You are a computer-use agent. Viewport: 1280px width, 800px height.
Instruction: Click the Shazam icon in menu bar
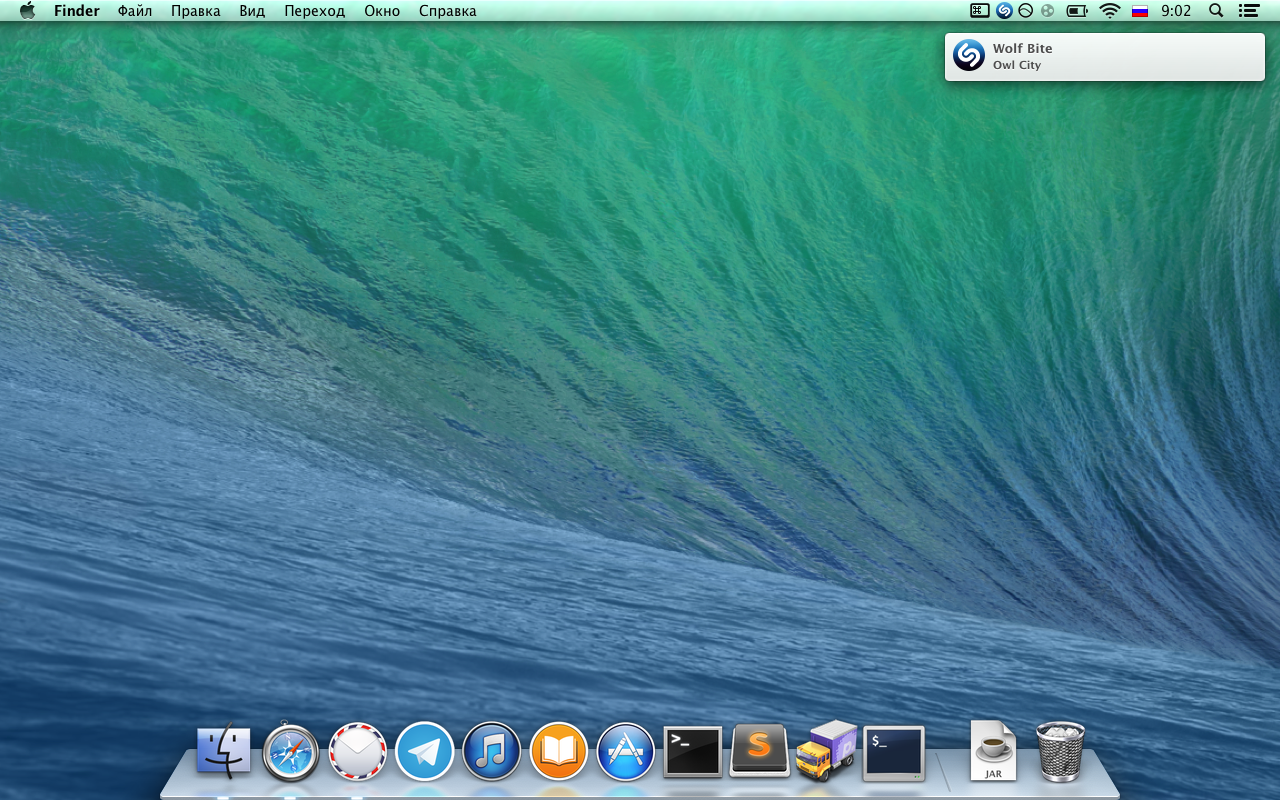pyautogui.click(x=1004, y=11)
